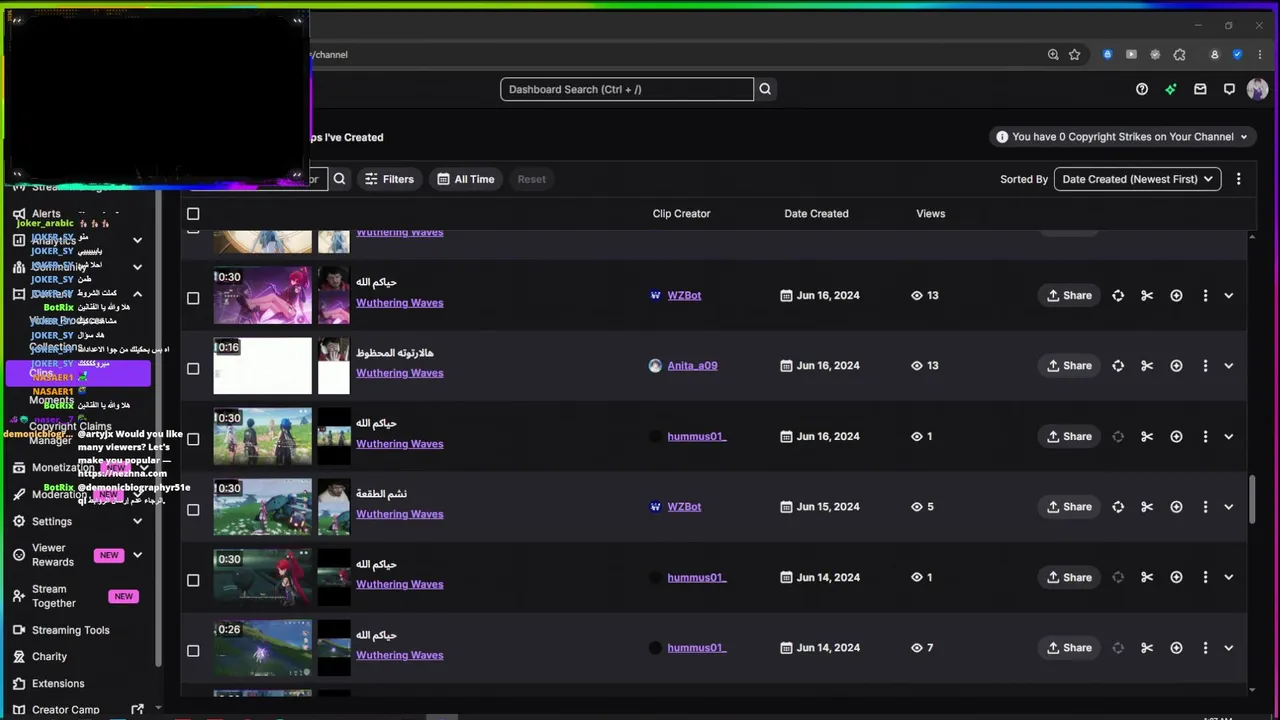Open the Sorted By Date Created dropdown
Viewport: 1280px width, 720px height.
coord(1137,179)
